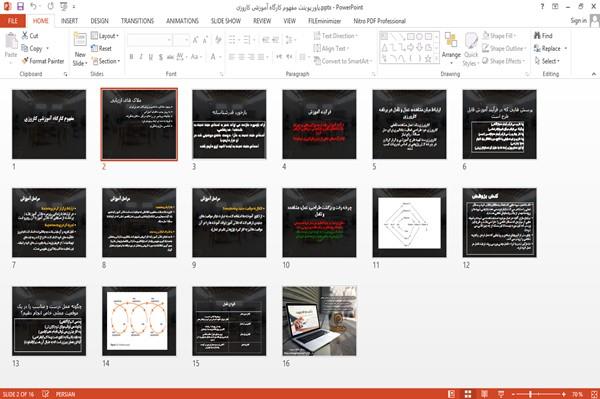Click spell check icon in status bar
Viewport: 600px width, 399px height.
tap(45, 394)
